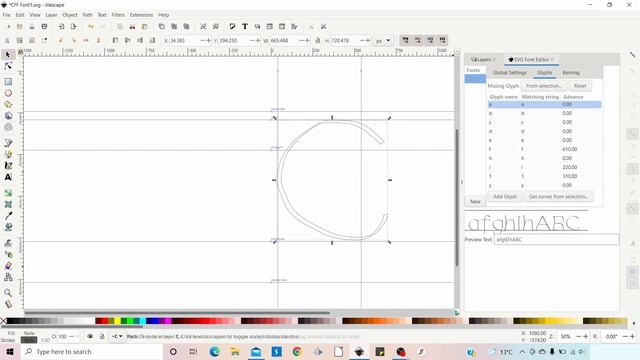Click the Import icon in toolbar
The width and height of the screenshot is (640, 360).
[x=61, y=27]
